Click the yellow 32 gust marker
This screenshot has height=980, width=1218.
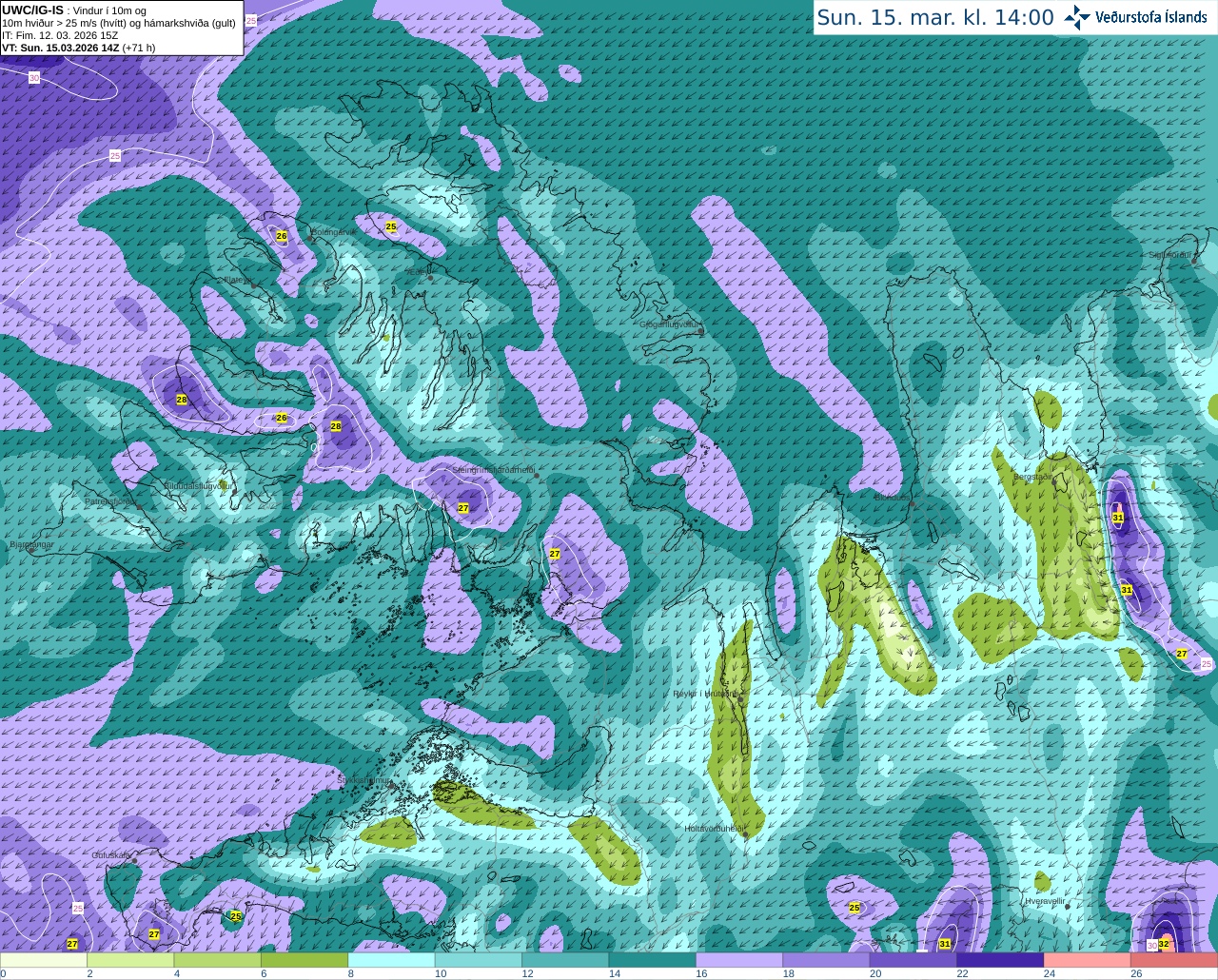(1164, 945)
